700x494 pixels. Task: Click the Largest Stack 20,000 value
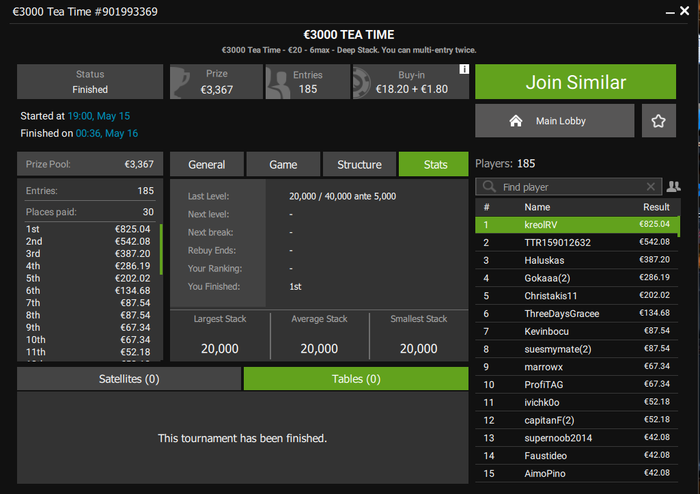pos(220,349)
